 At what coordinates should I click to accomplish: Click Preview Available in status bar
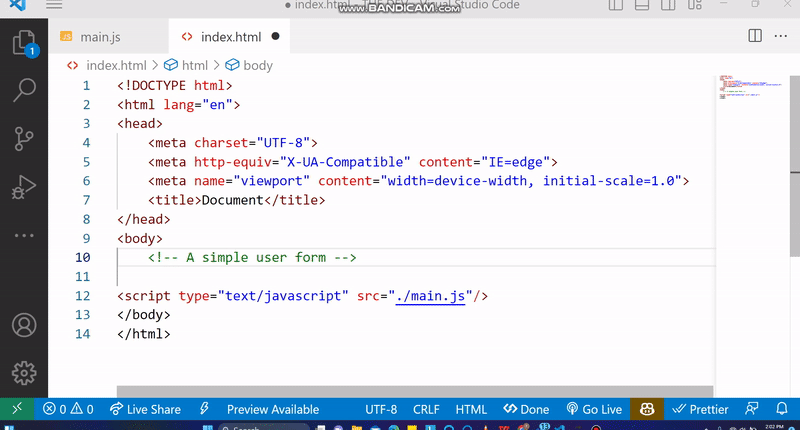(x=273, y=409)
